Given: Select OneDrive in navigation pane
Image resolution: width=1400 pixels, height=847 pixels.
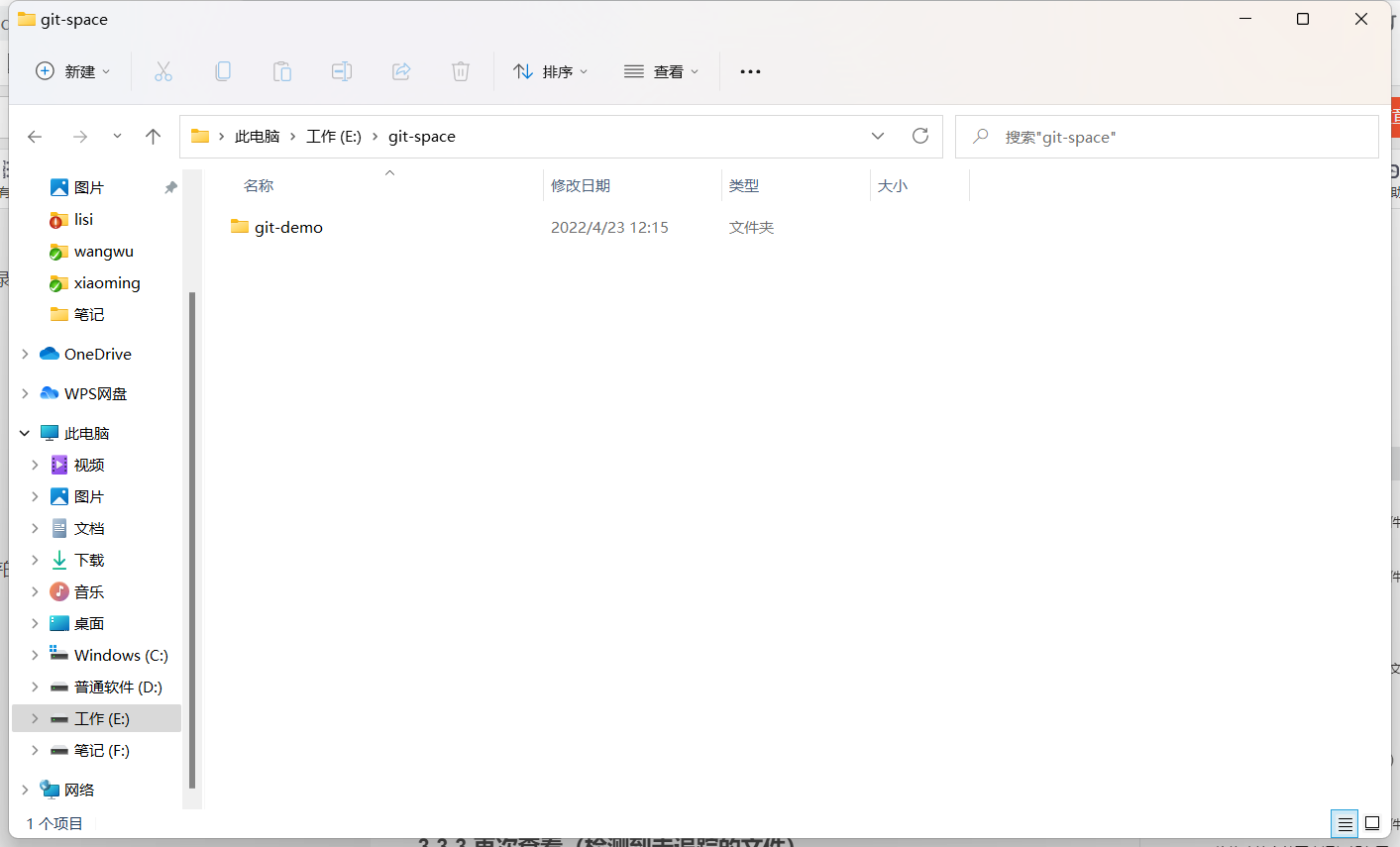Looking at the screenshot, I should 97,354.
